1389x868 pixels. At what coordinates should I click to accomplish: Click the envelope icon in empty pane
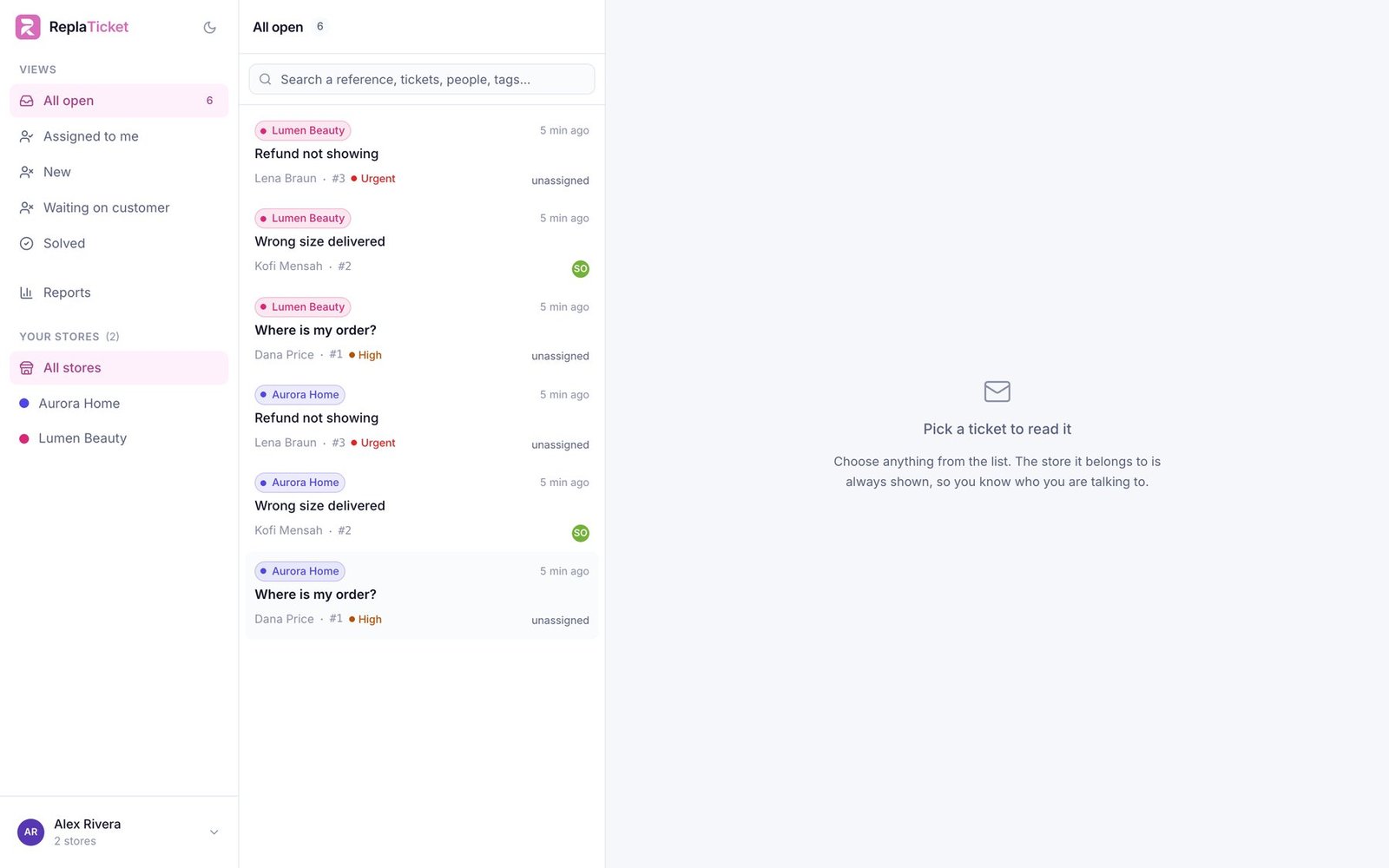coord(997,391)
